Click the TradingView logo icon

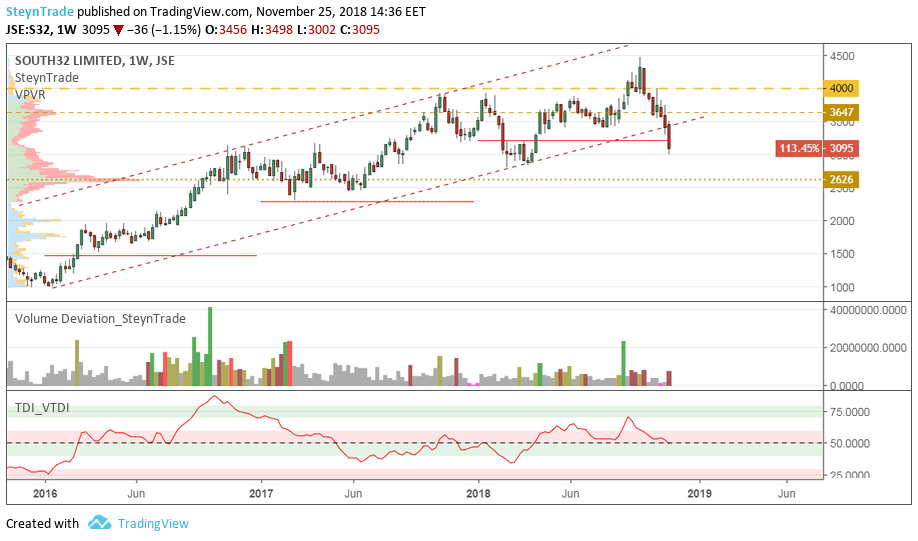(x=100, y=522)
